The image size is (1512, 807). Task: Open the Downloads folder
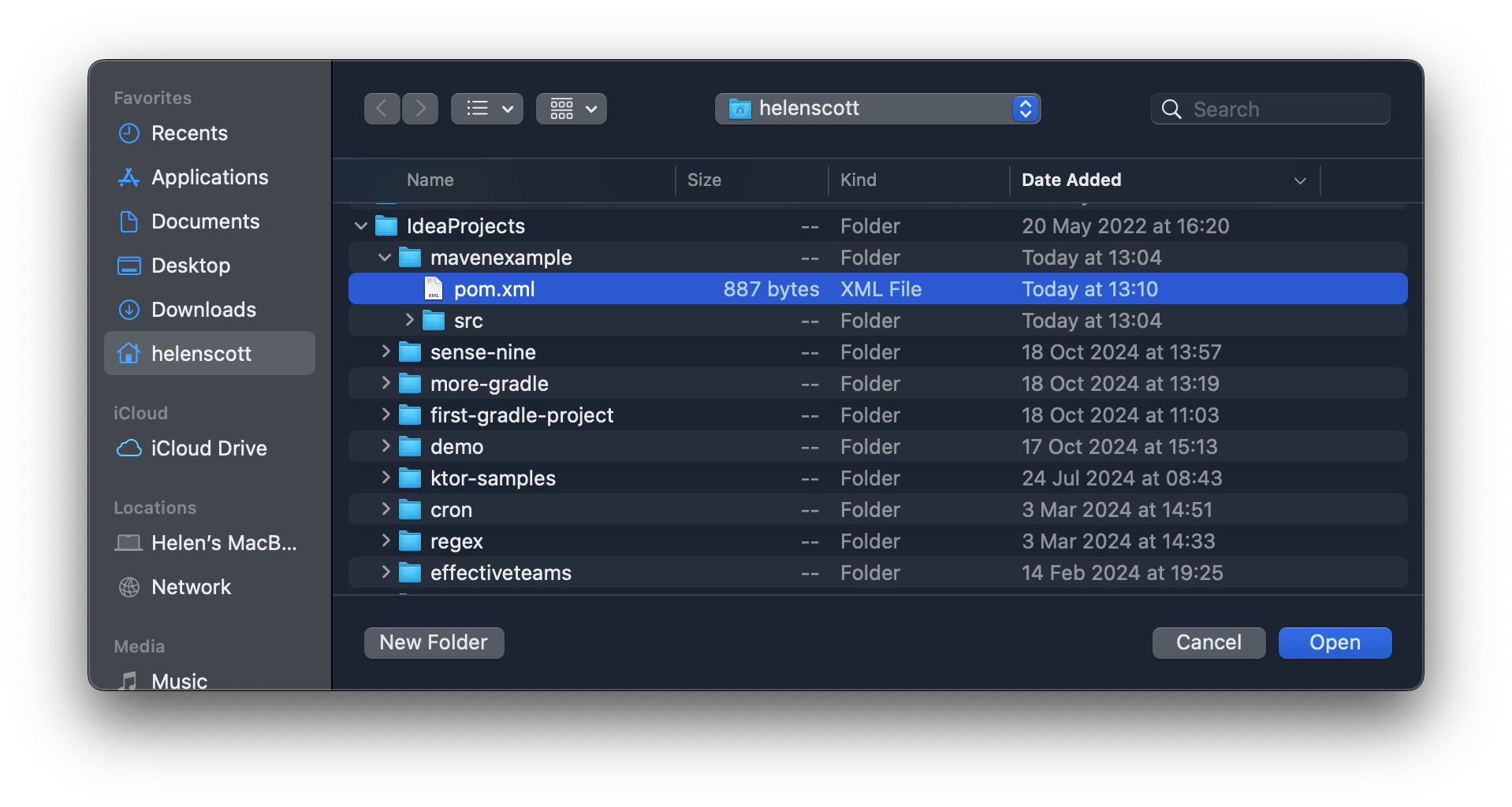[203, 310]
